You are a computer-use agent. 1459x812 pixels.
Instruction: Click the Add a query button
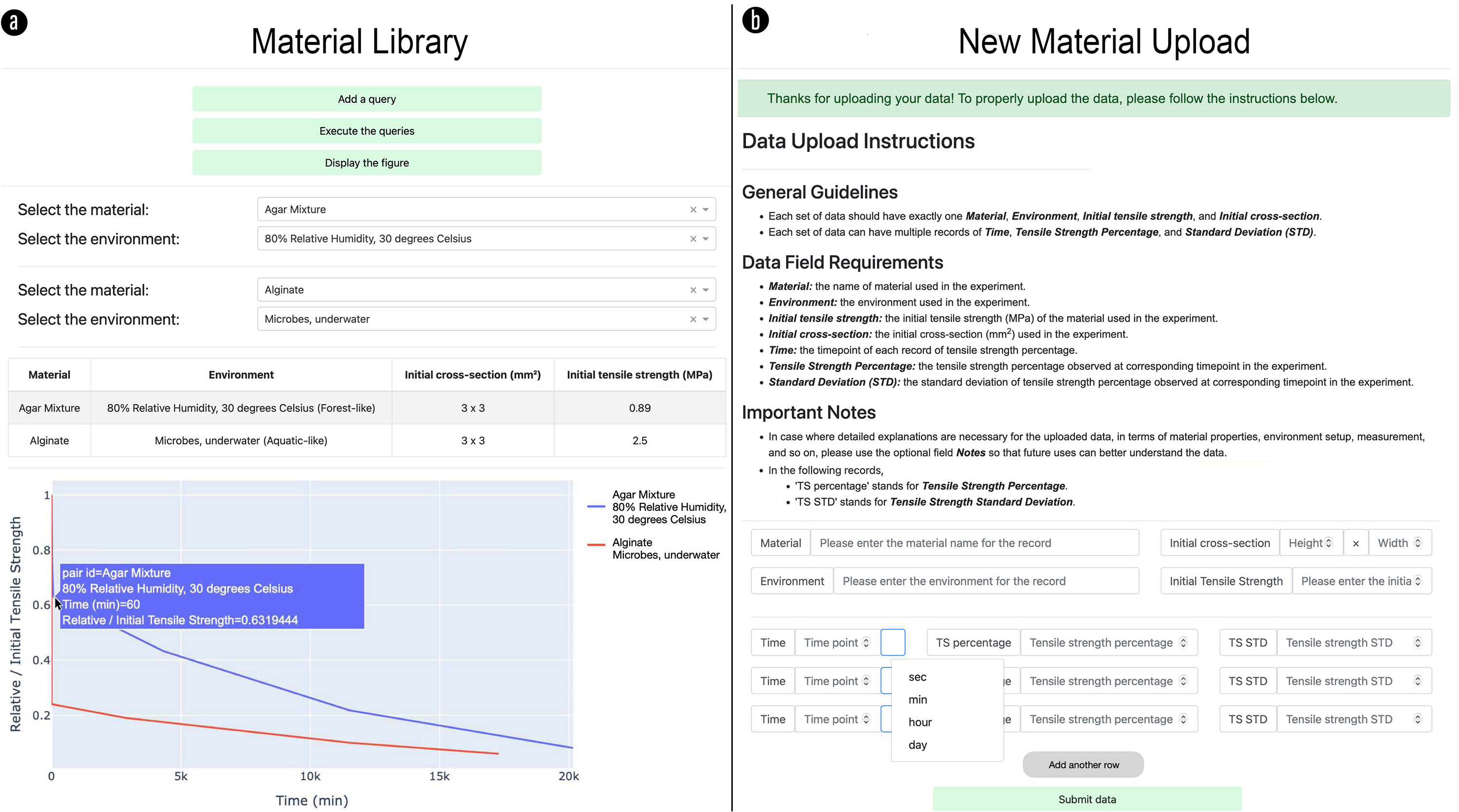366,99
